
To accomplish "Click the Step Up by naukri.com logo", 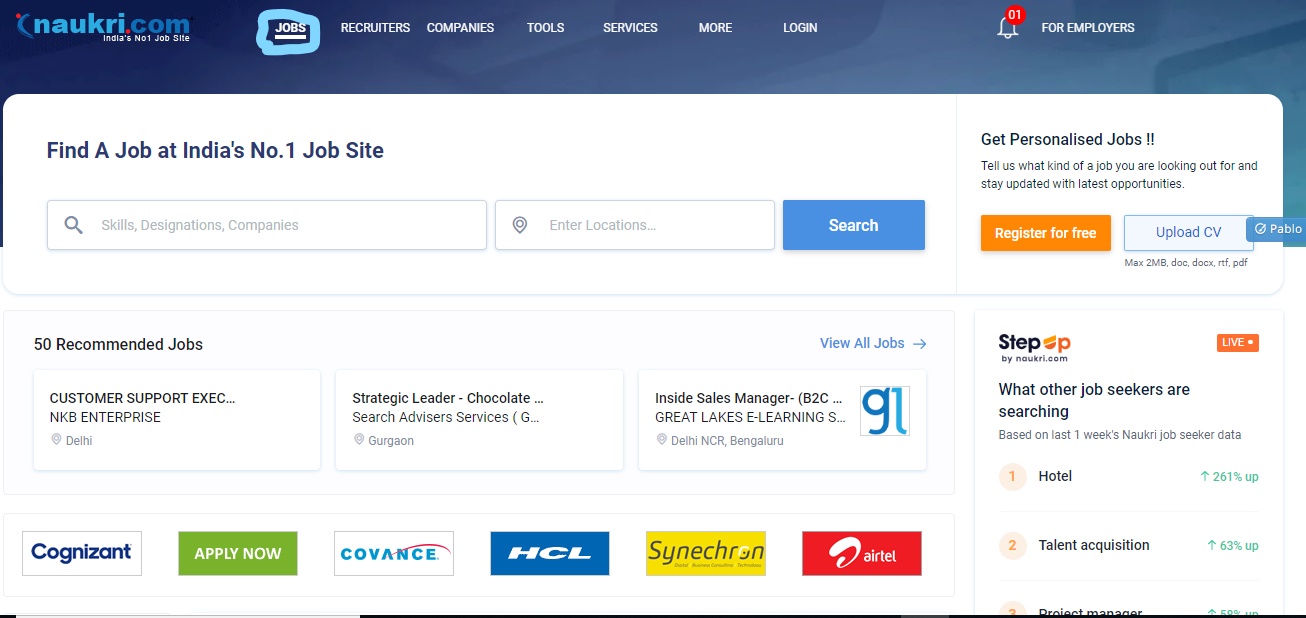I will click(1034, 348).
